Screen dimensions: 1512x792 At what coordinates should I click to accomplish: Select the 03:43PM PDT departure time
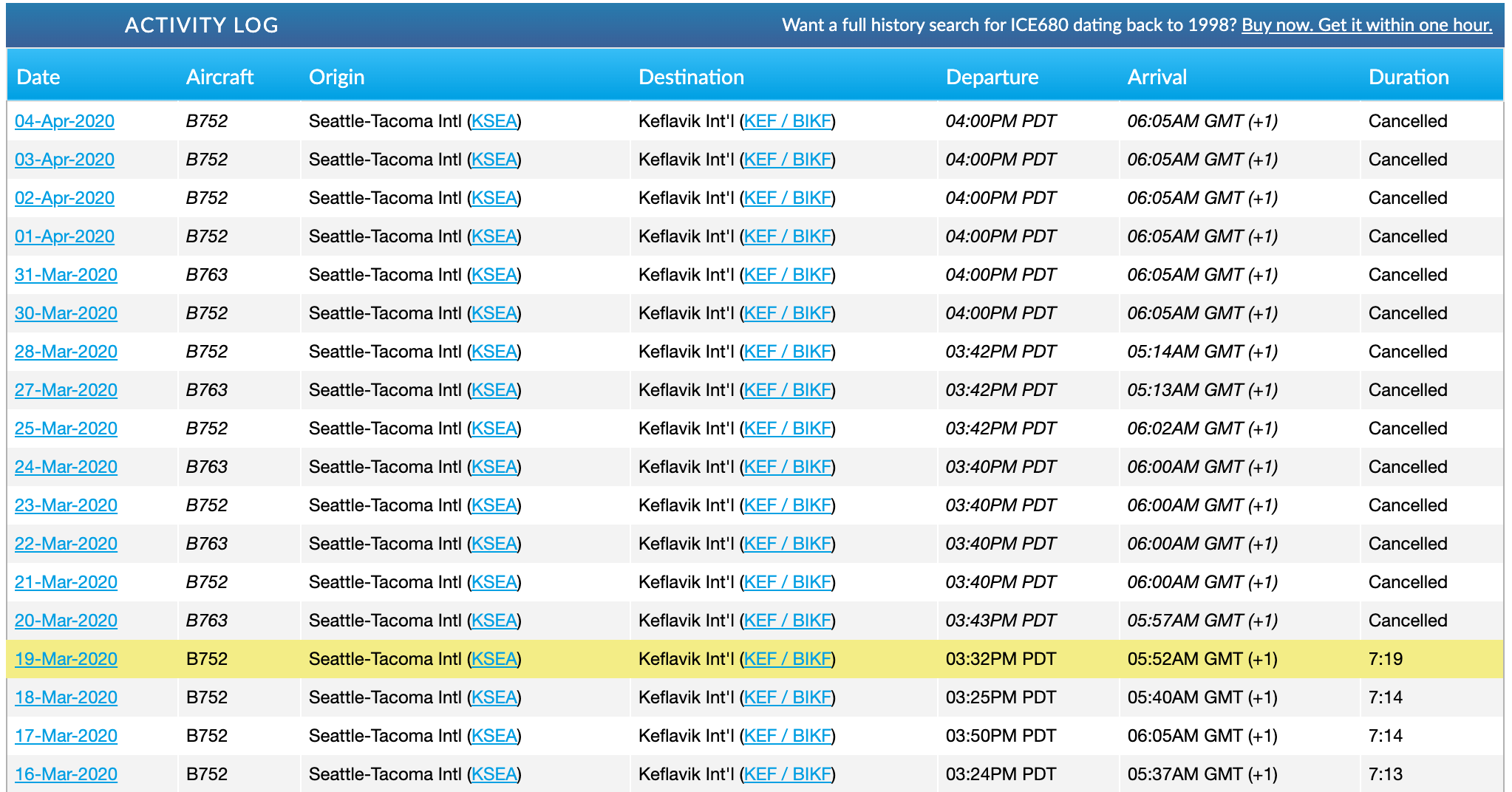tap(1001, 621)
